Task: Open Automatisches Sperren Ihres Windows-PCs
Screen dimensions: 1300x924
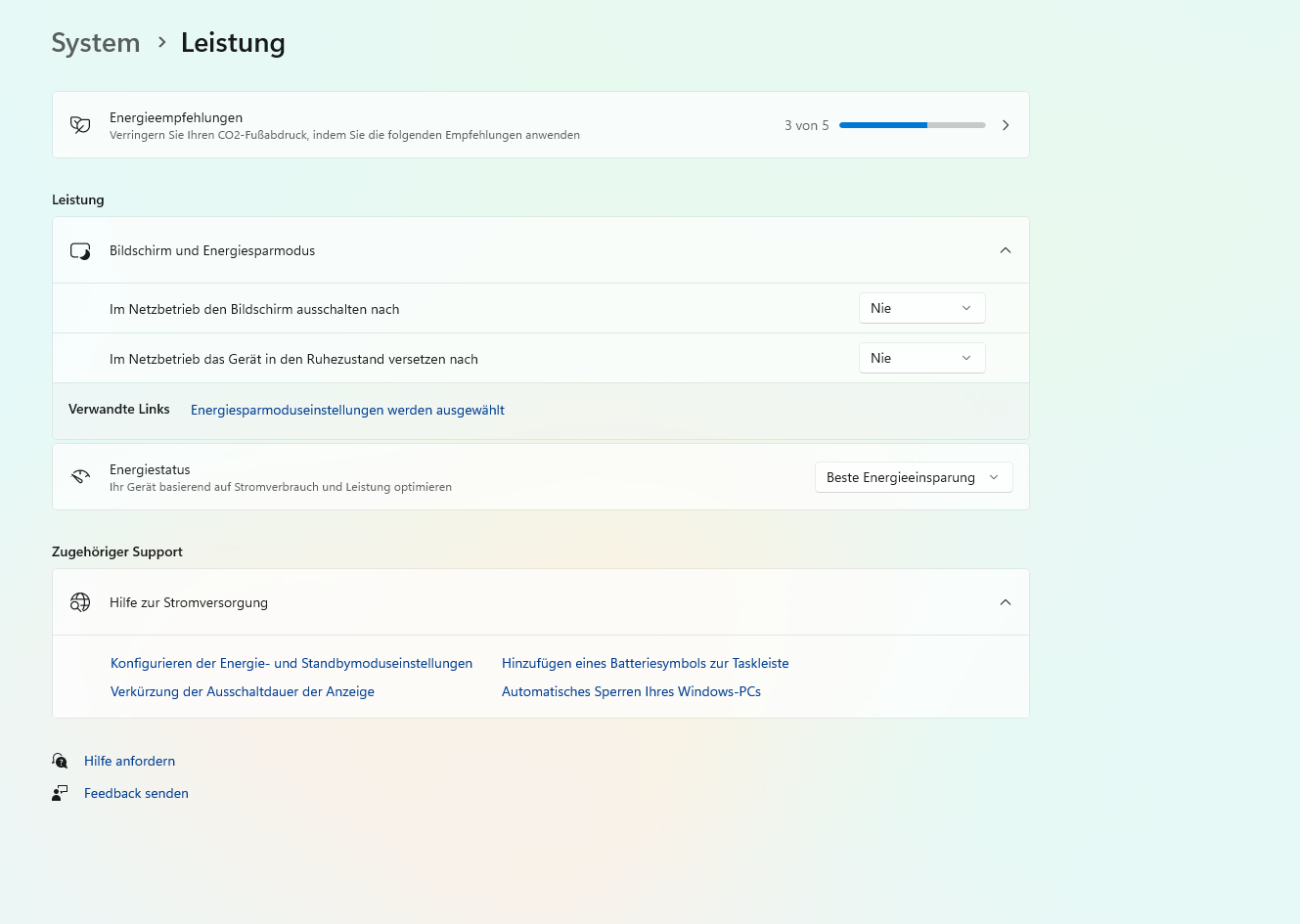Action: (631, 690)
